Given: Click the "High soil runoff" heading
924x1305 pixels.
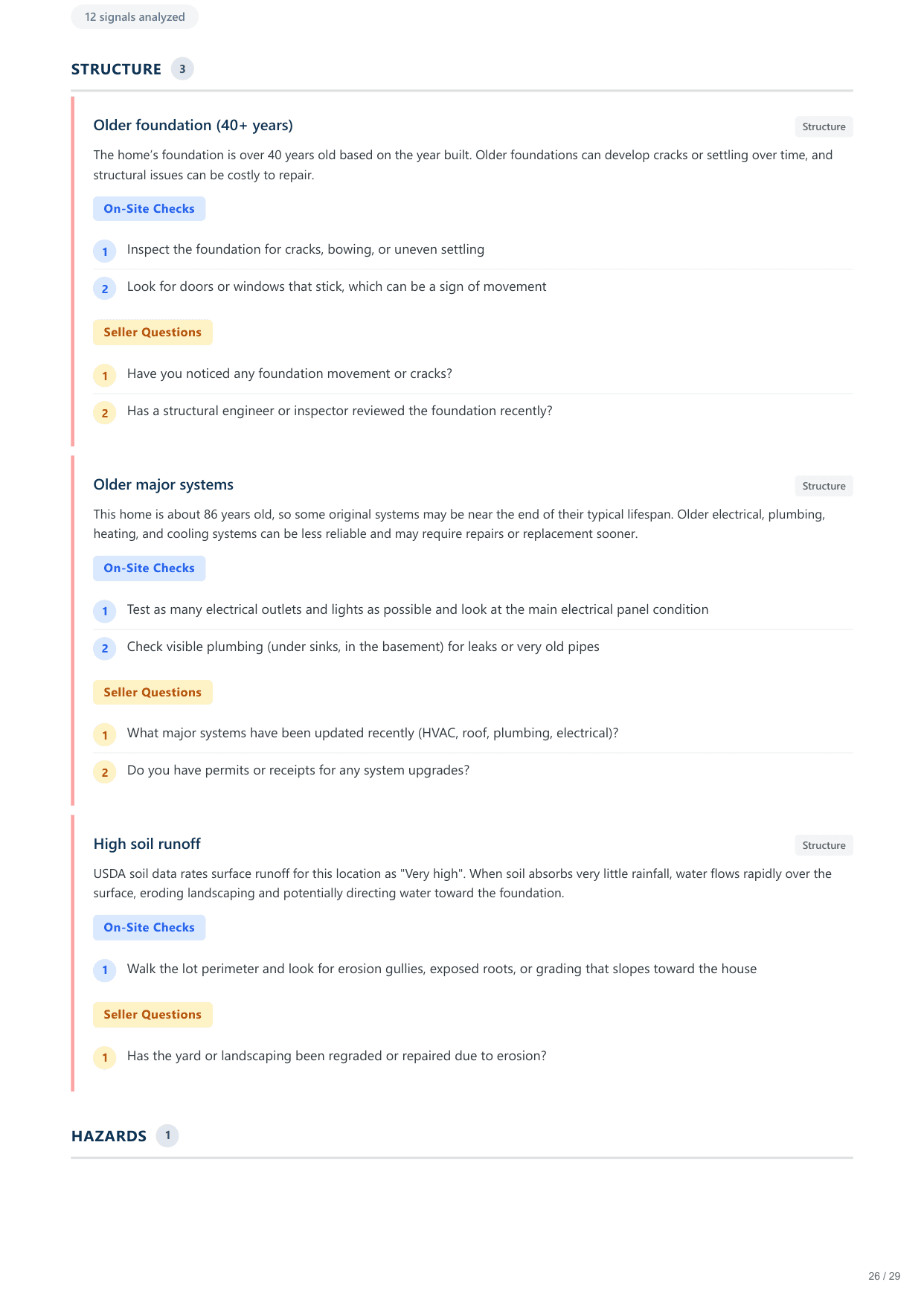Looking at the screenshot, I should tap(147, 844).
